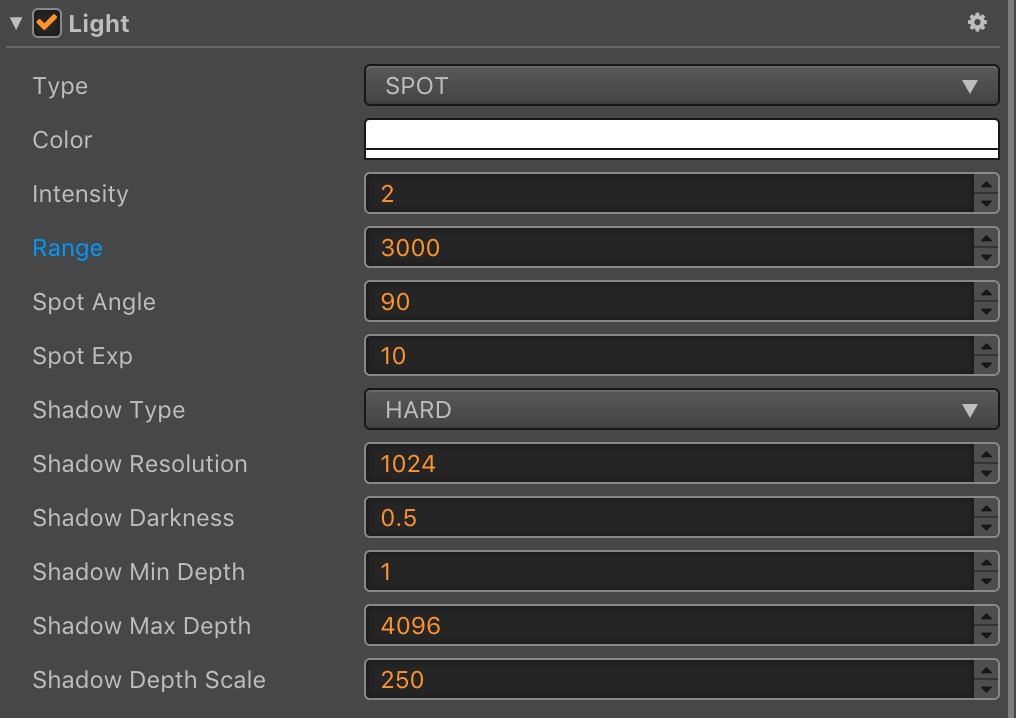The height and width of the screenshot is (718, 1016).
Task: Click the Shadow Min Depth label
Action: tap(139, 572)
